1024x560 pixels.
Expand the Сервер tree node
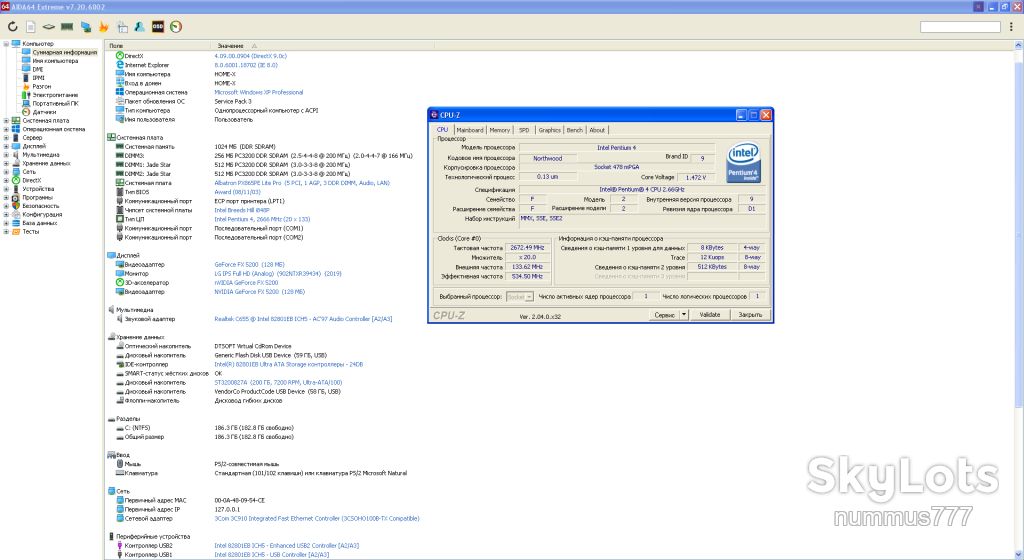[6, 138]
